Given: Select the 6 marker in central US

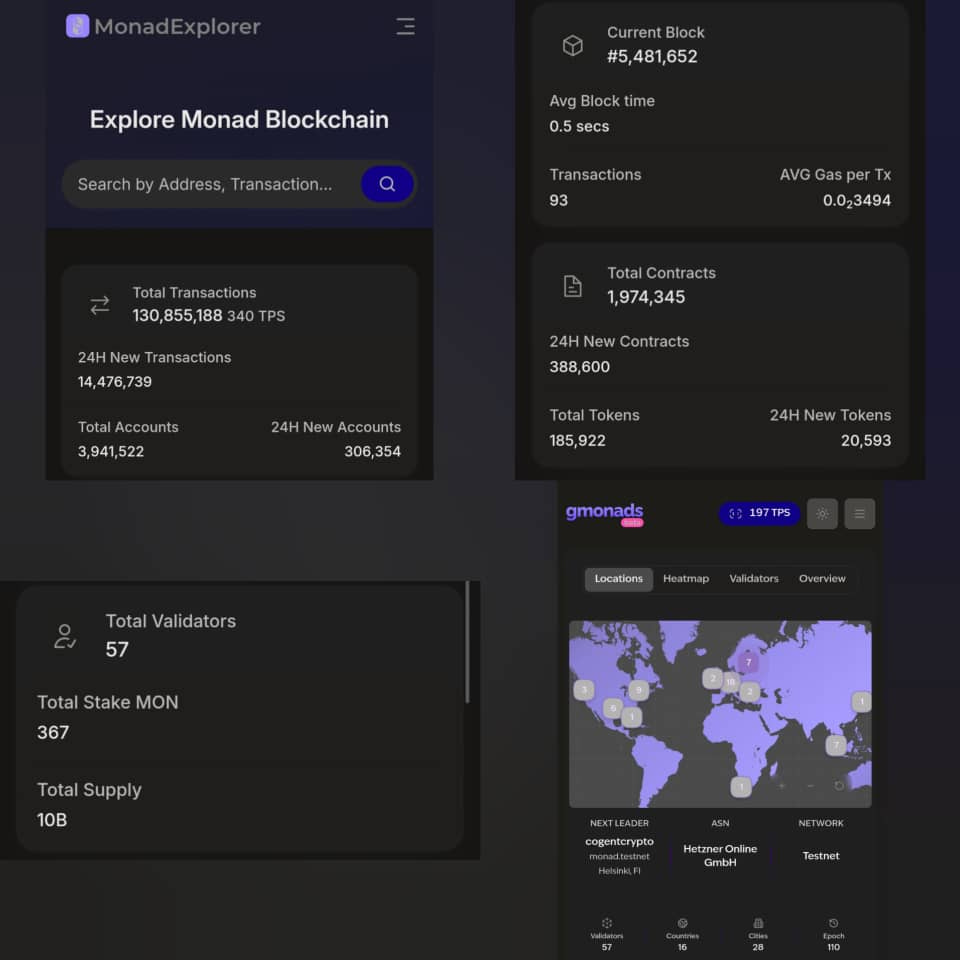Looking at the screenshot, I should point(613,708).
